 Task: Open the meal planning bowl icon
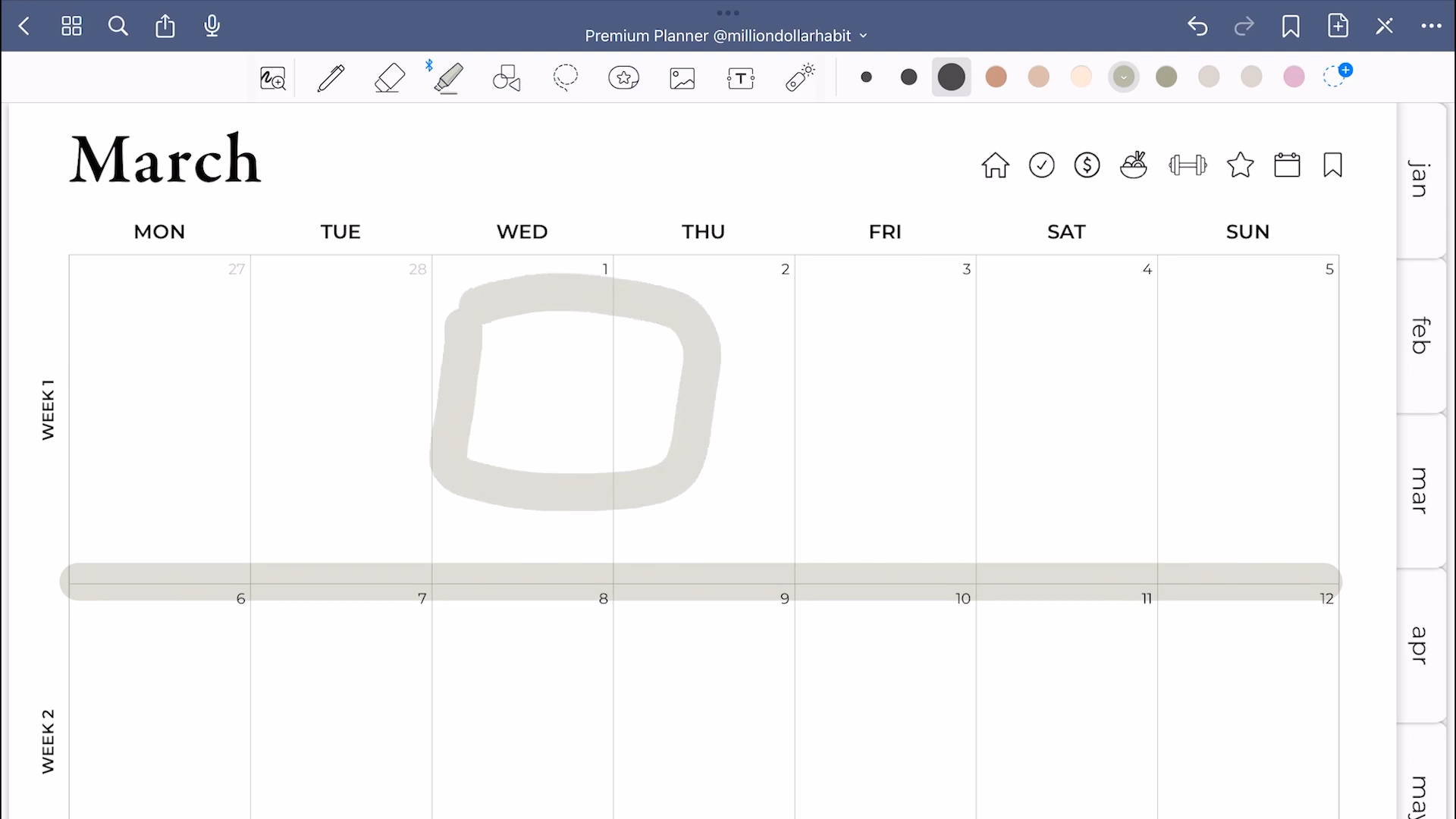point(1134,165)
